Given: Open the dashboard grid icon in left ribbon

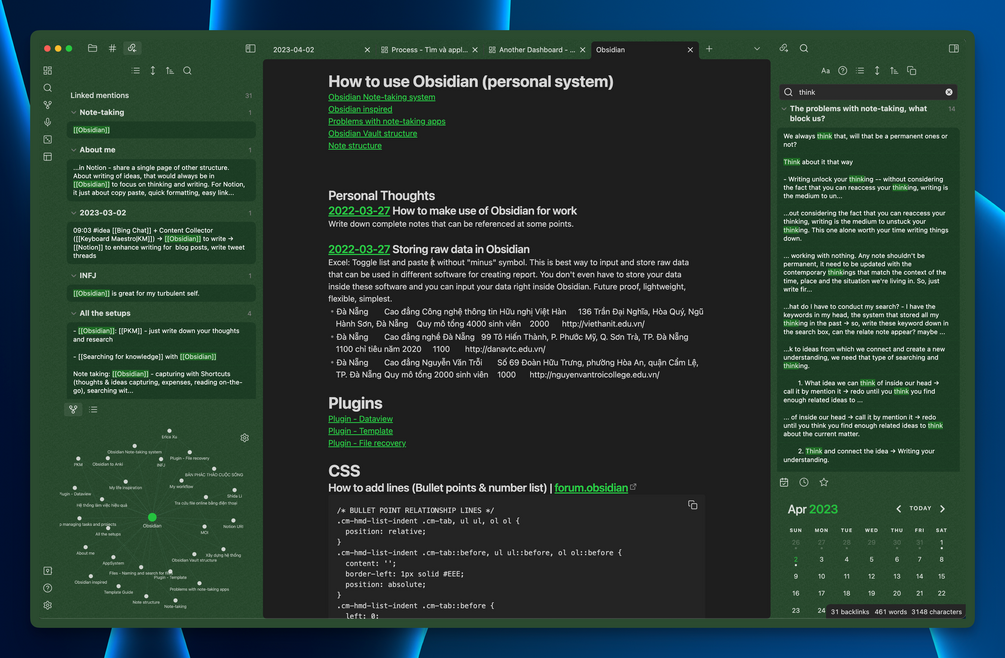Looking at the screenshot, I should 47,70.
